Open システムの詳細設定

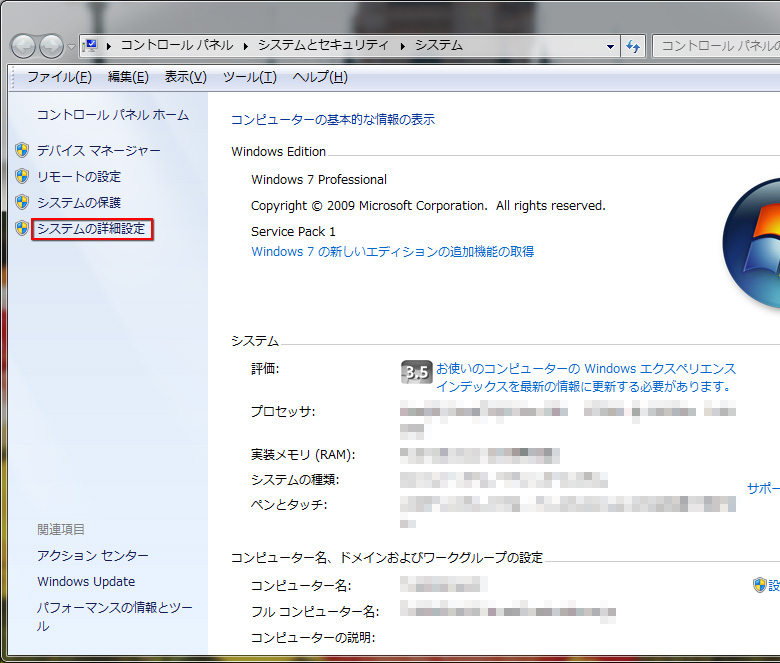[92, 229]
